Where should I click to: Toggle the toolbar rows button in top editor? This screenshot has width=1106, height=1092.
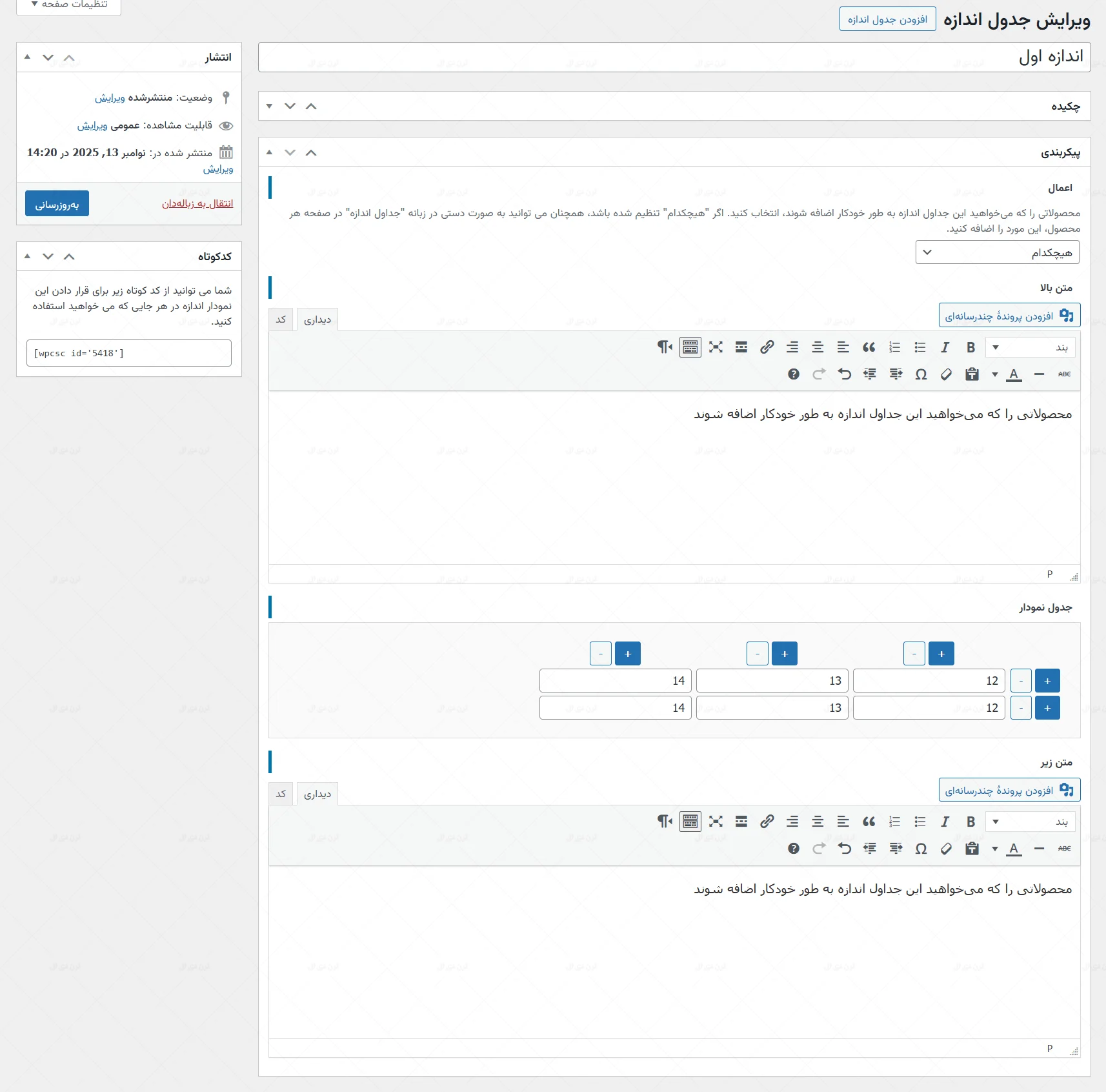pyautogui.click(x=690, y=348)
